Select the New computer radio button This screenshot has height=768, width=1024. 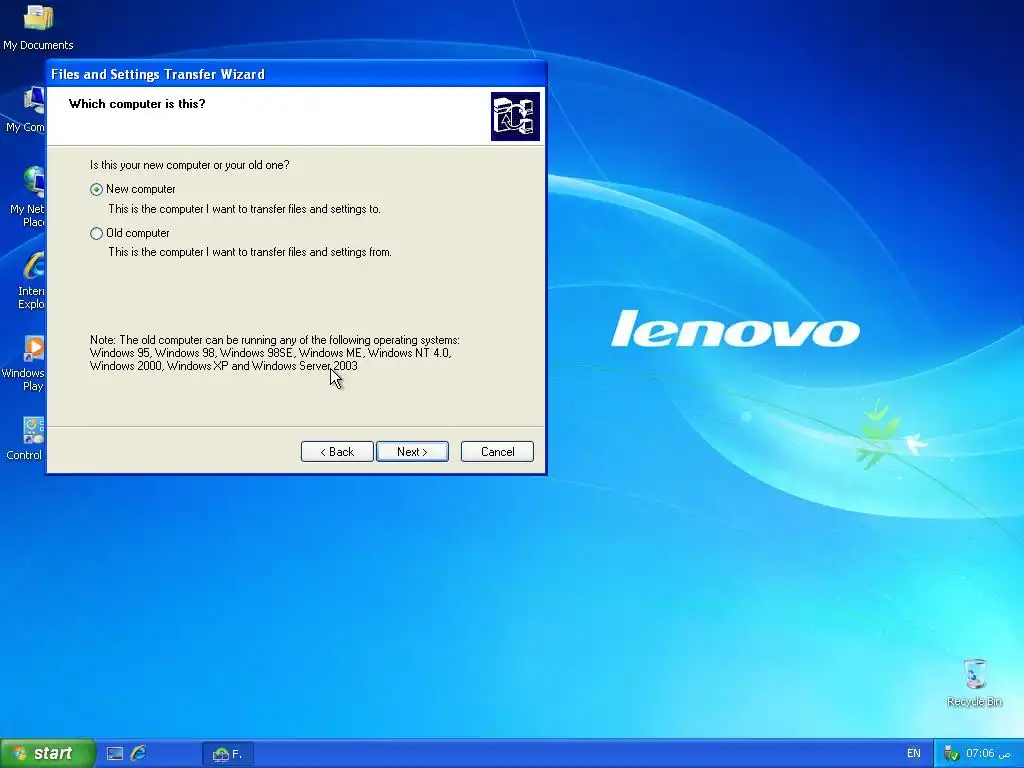pyautogui.click(x=97, y=189)
